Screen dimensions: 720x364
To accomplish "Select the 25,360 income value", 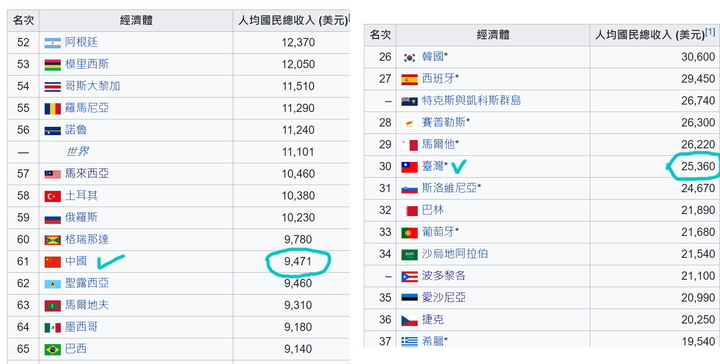I will tap(698, 166).
